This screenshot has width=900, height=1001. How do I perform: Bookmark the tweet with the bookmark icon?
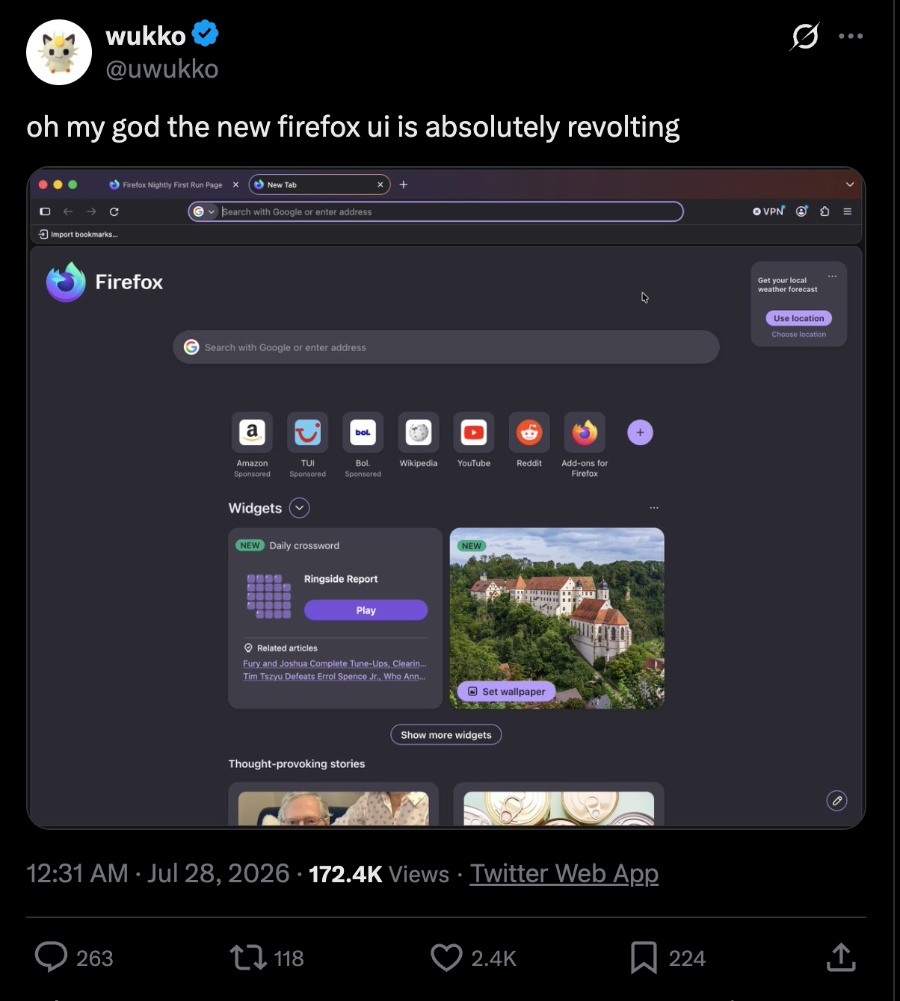pyautogui.click(x=644, y=958)
